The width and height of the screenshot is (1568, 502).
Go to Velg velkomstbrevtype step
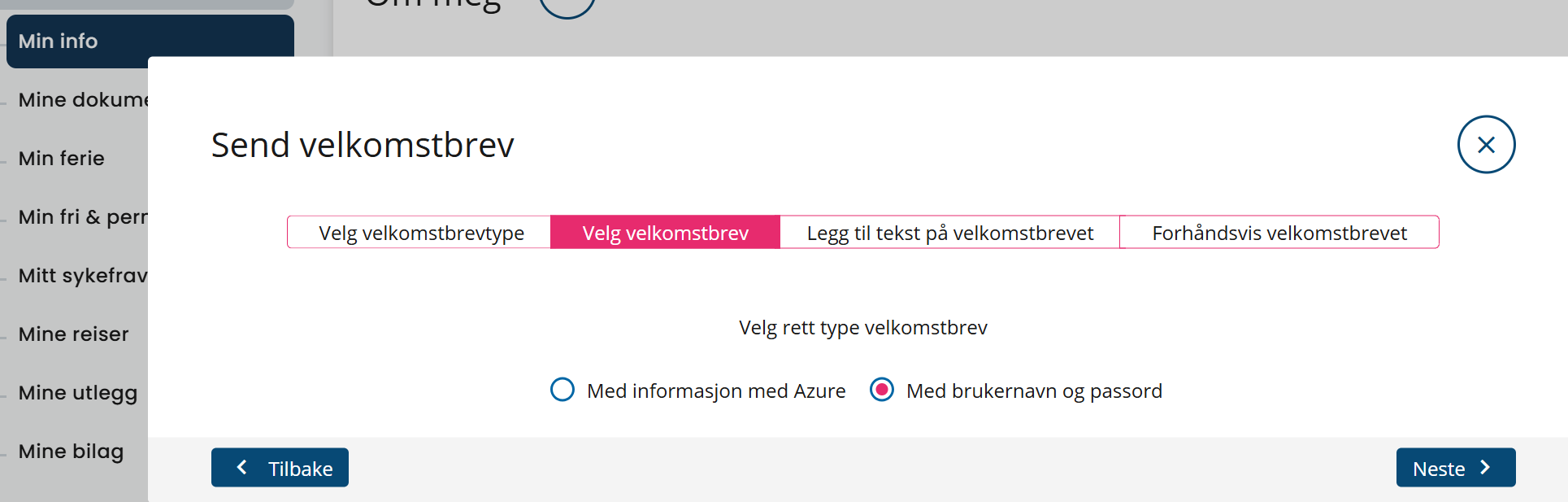click(420, 233)
